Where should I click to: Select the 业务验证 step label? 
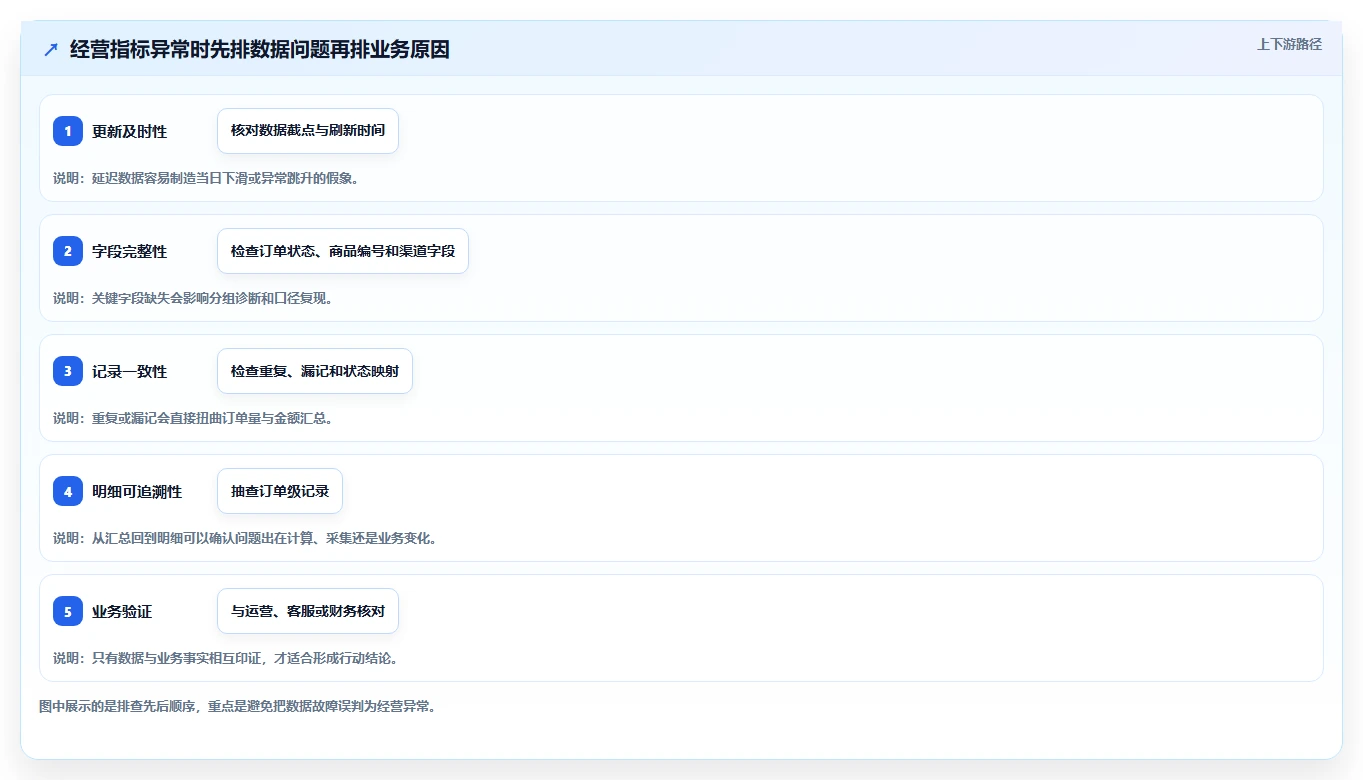(122, 611)
